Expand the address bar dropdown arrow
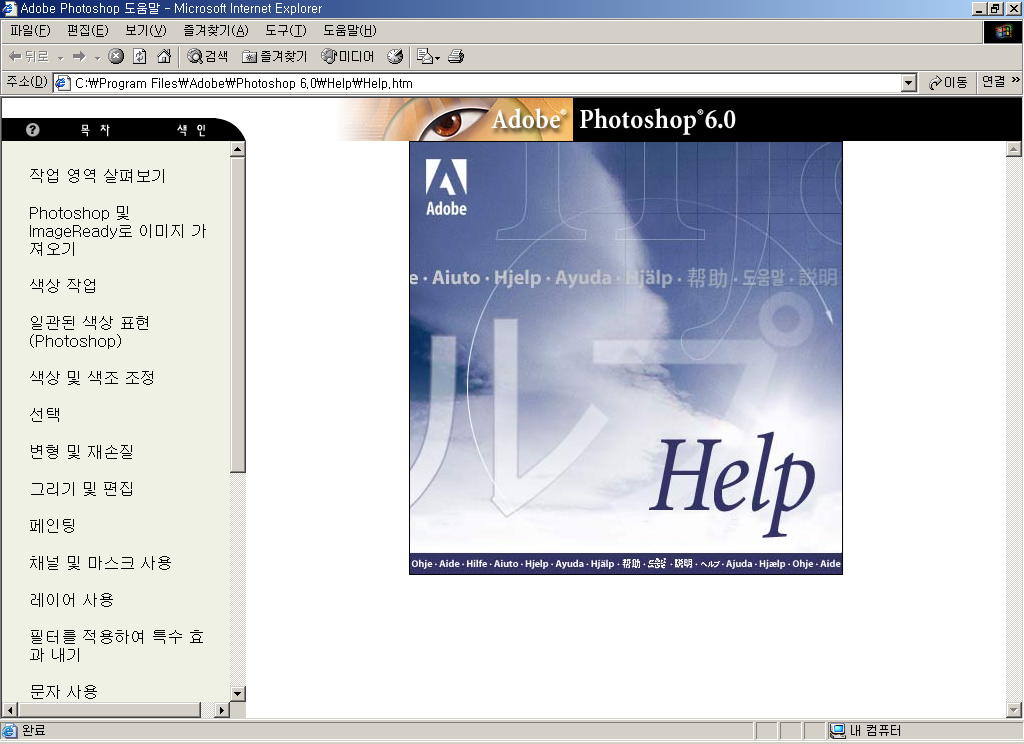Image resolution: width=1024 pixels, height=744 pixels. tap(909, 83)
